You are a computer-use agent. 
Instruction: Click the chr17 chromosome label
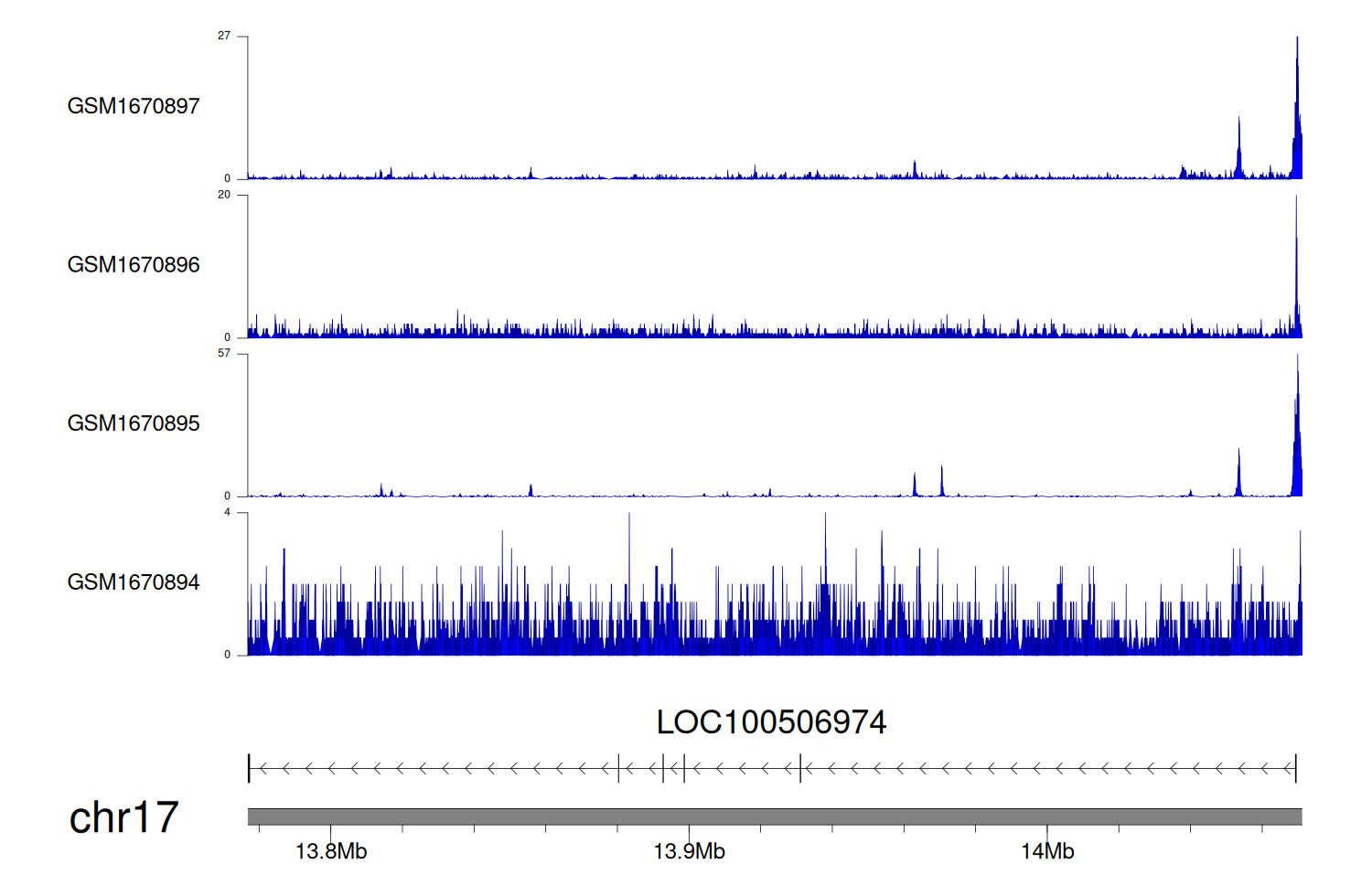(x=123, y=817)
